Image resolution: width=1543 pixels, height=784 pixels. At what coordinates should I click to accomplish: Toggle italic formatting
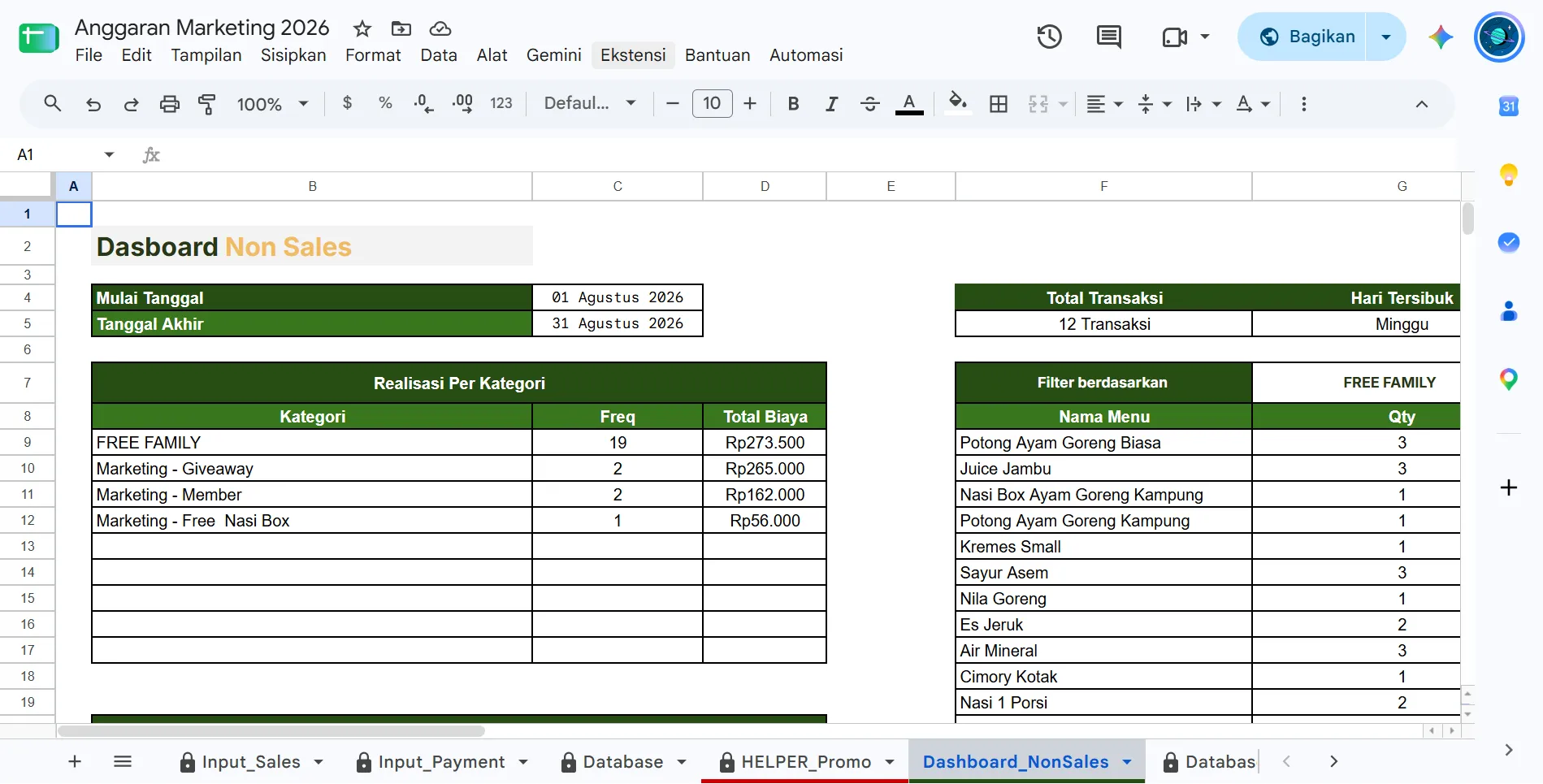831,104
